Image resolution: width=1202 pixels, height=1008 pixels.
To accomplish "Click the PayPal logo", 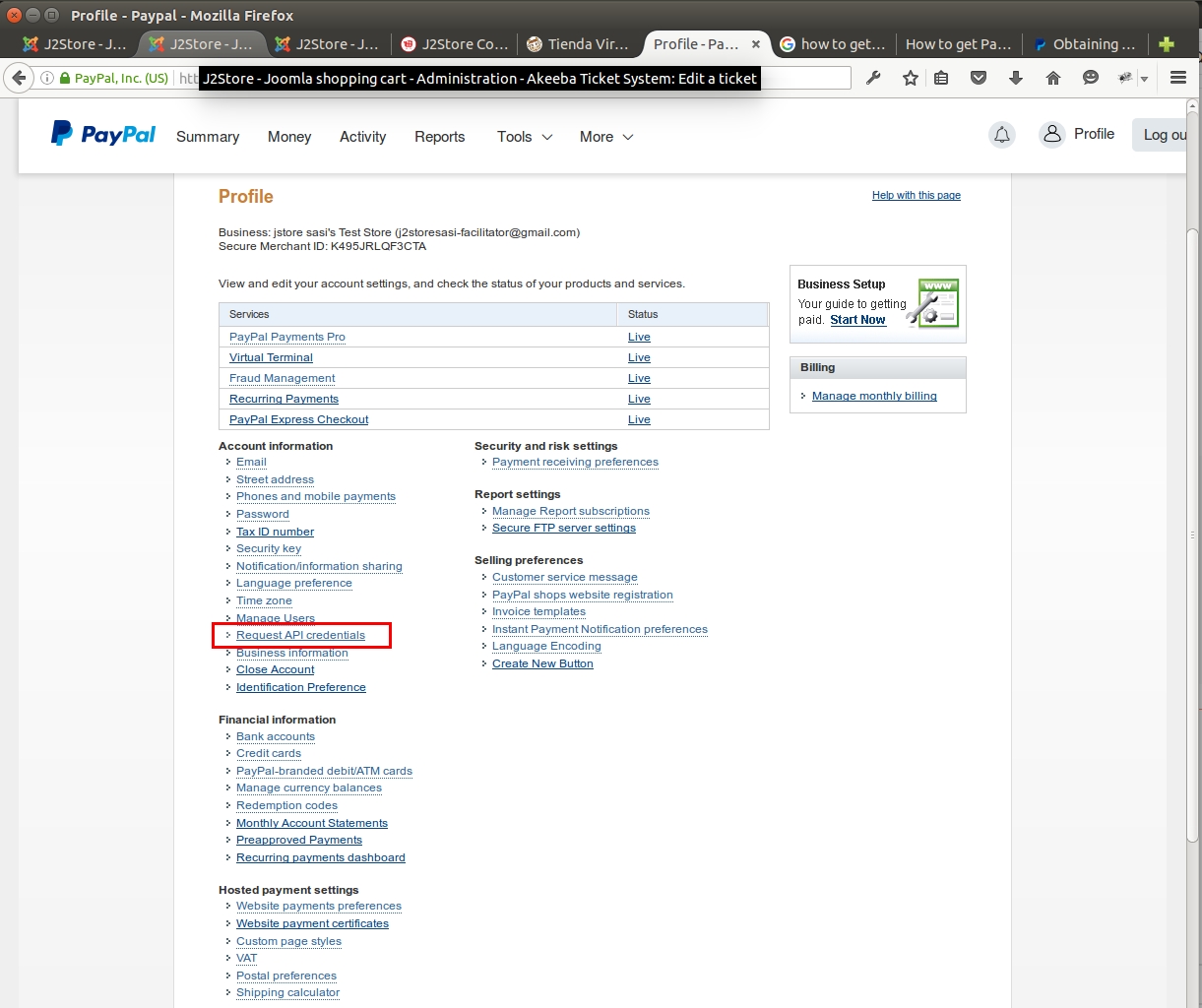I will (103, 134).
